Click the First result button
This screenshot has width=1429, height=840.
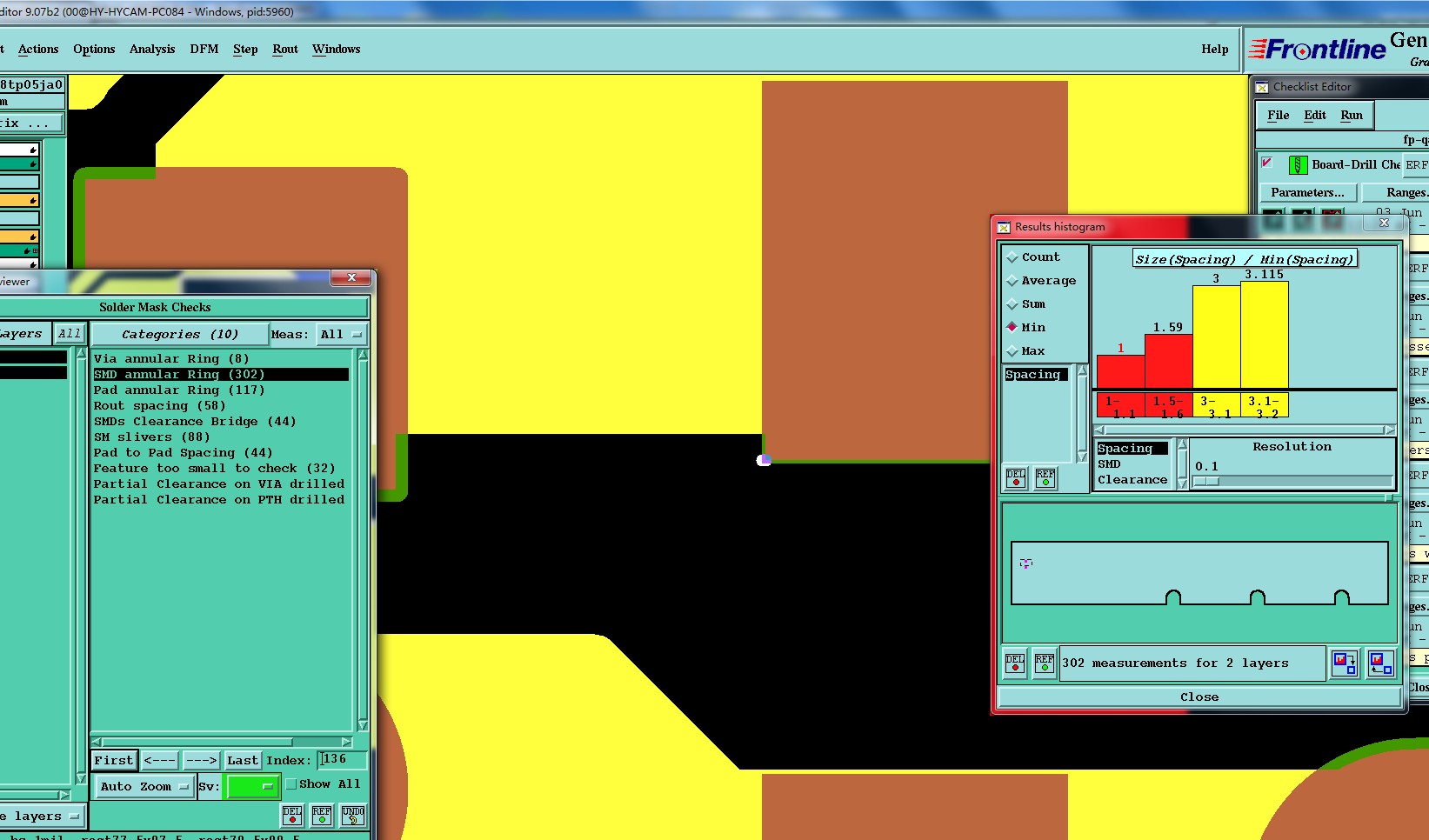point(114,761)
